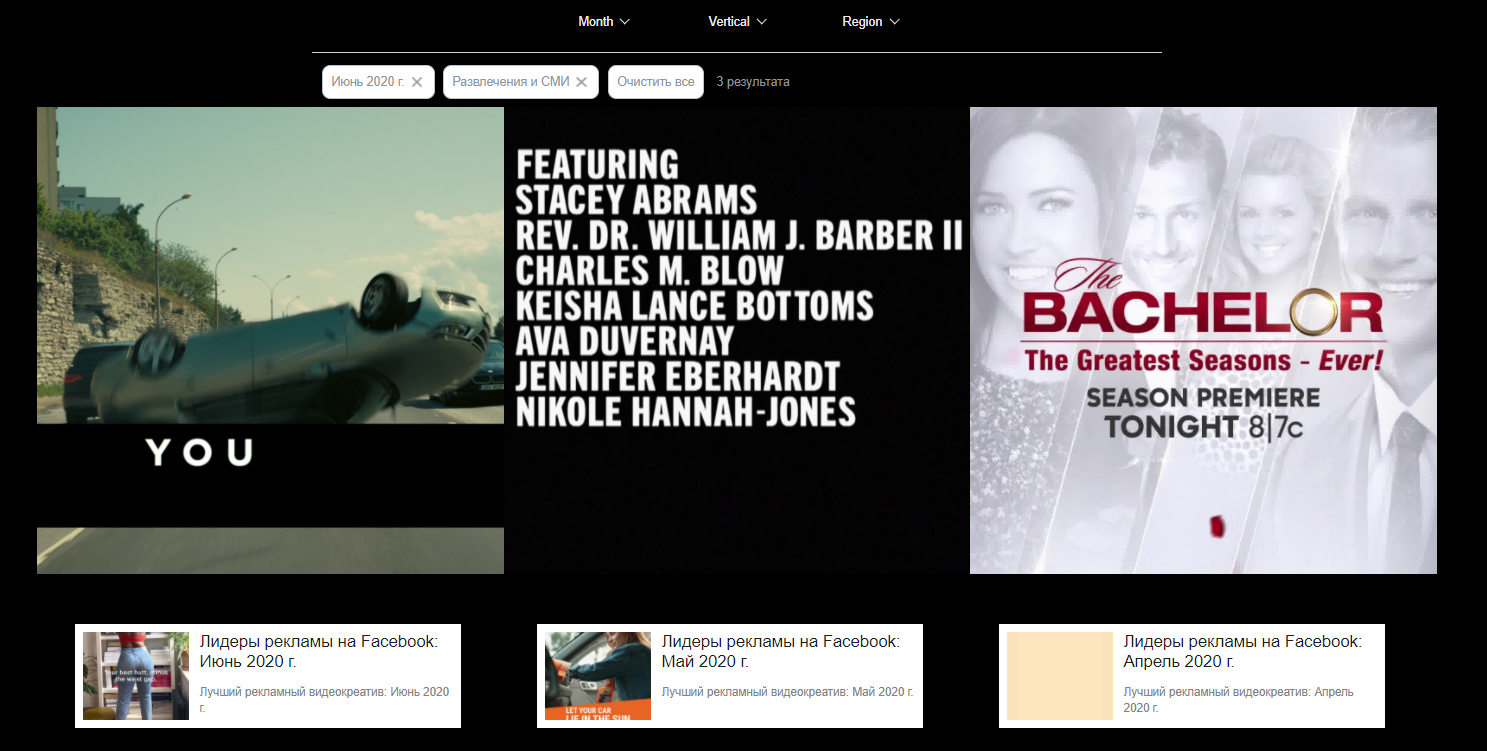Viewport: 1487px width, 751px height.
Task: Click the June 2020 article thumbnail image
Action: pos(136,676)
